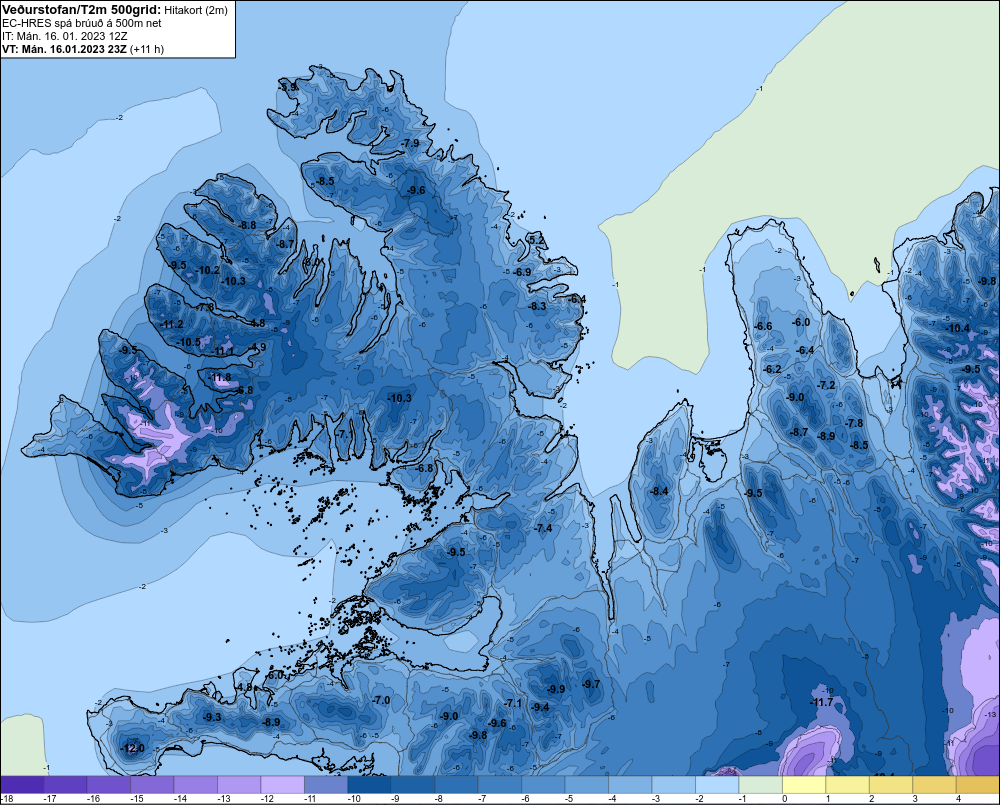The width and height of the screenshot is (1000, 805).
Task: Click the -11.8 temperature value
Action: (221, 378)
